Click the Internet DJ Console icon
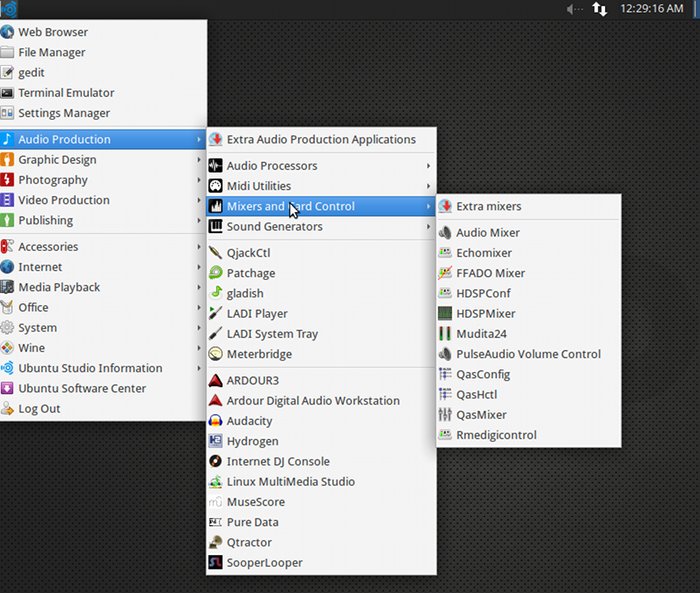The width and height of the screenshot is (700, 593). pyautogui.click(x=216, y=461)
